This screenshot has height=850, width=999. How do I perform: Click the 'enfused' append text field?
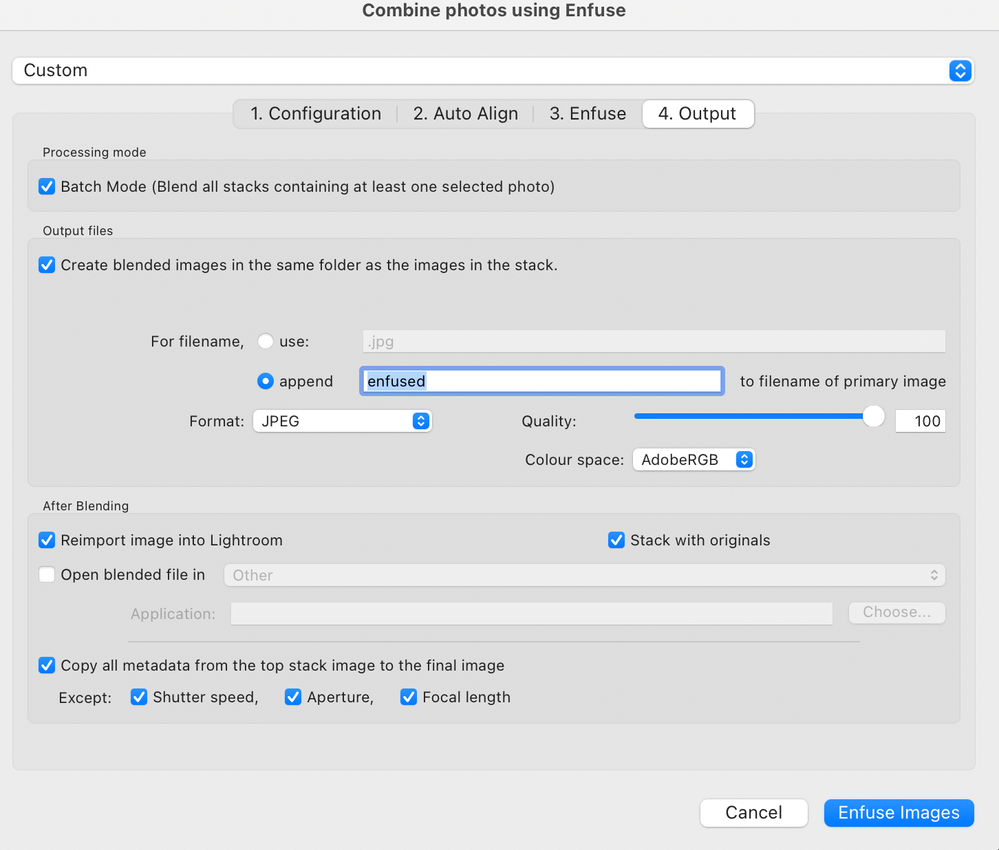pos(542,381)
